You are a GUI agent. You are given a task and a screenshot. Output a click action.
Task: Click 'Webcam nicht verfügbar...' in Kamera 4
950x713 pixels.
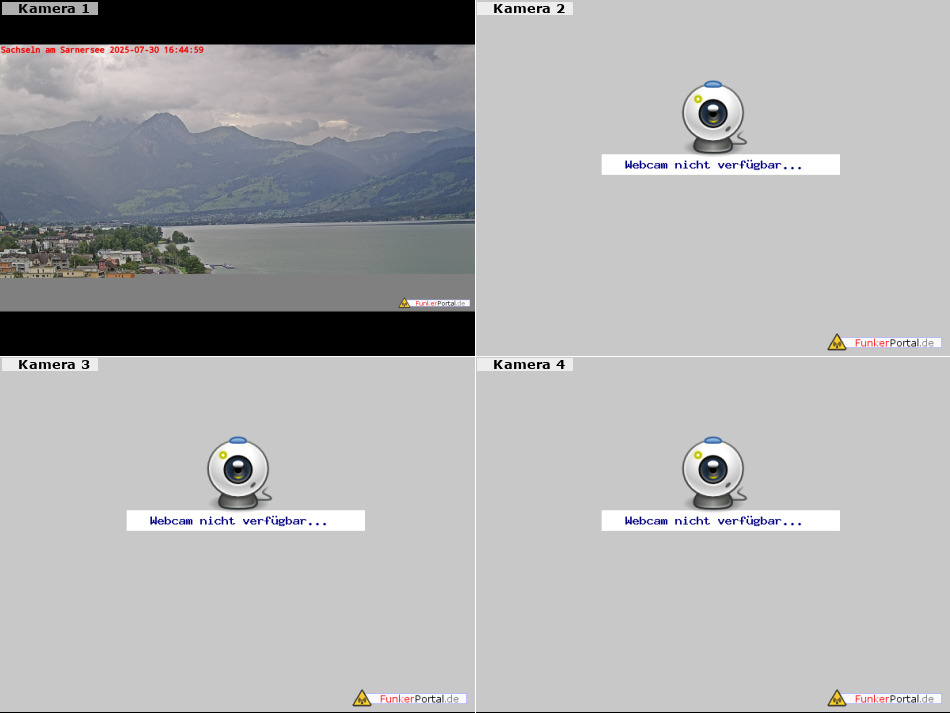[720, 520]
